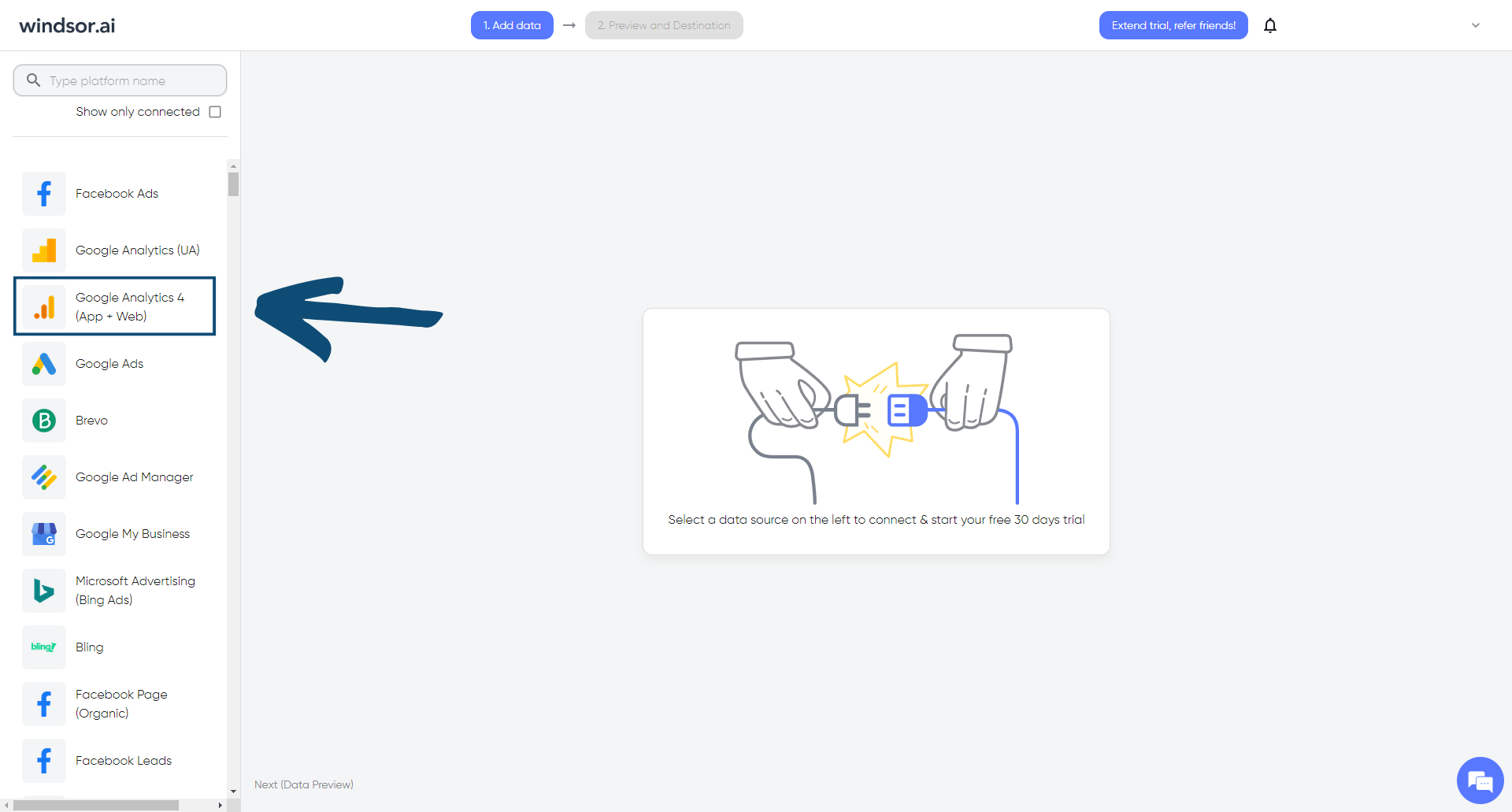Click the Google Analytics 4 logo icon
This screenshot has width=1512, height=812.
click(44, 307)
